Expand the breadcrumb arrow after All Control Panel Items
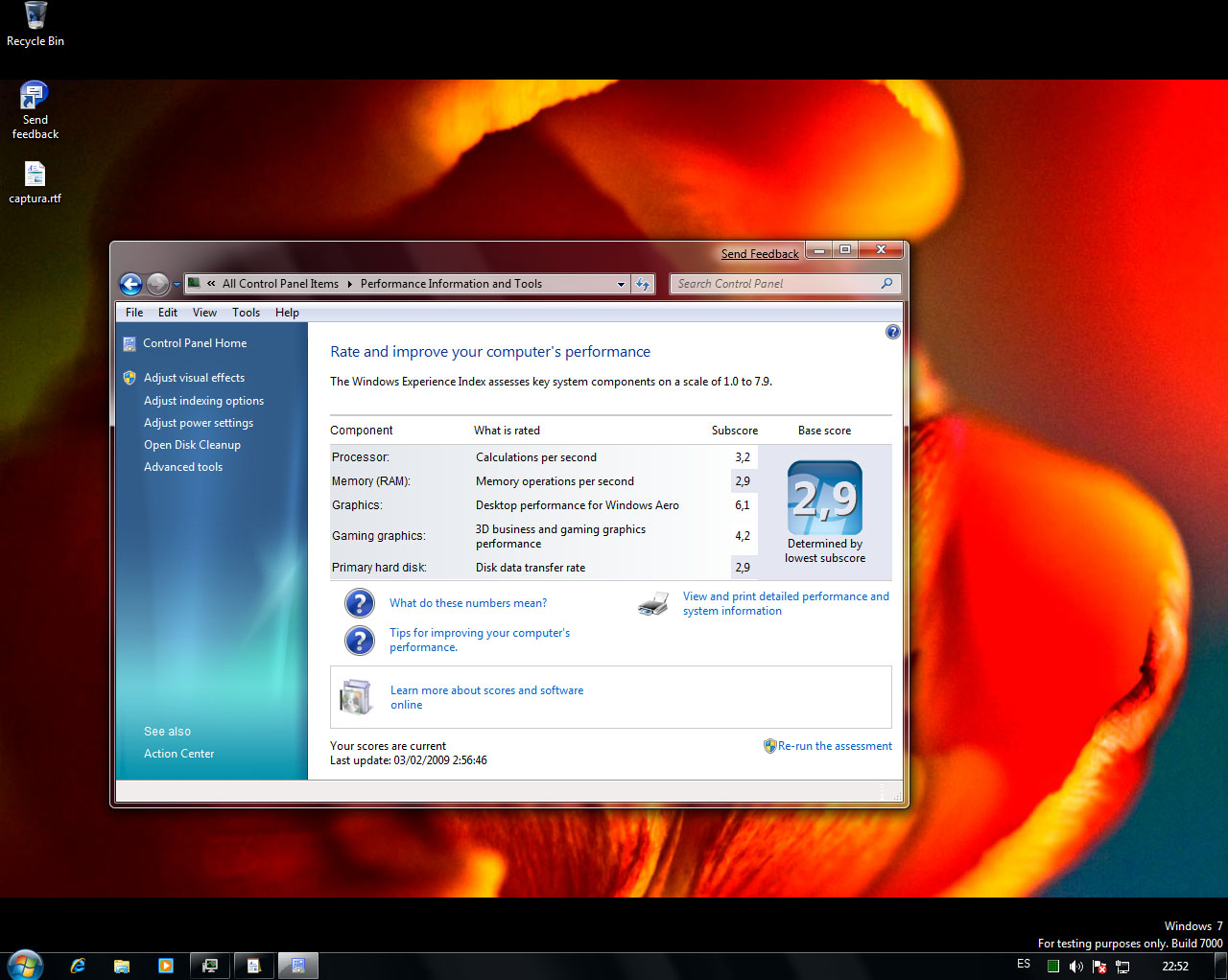 click(x=350, y=284)
